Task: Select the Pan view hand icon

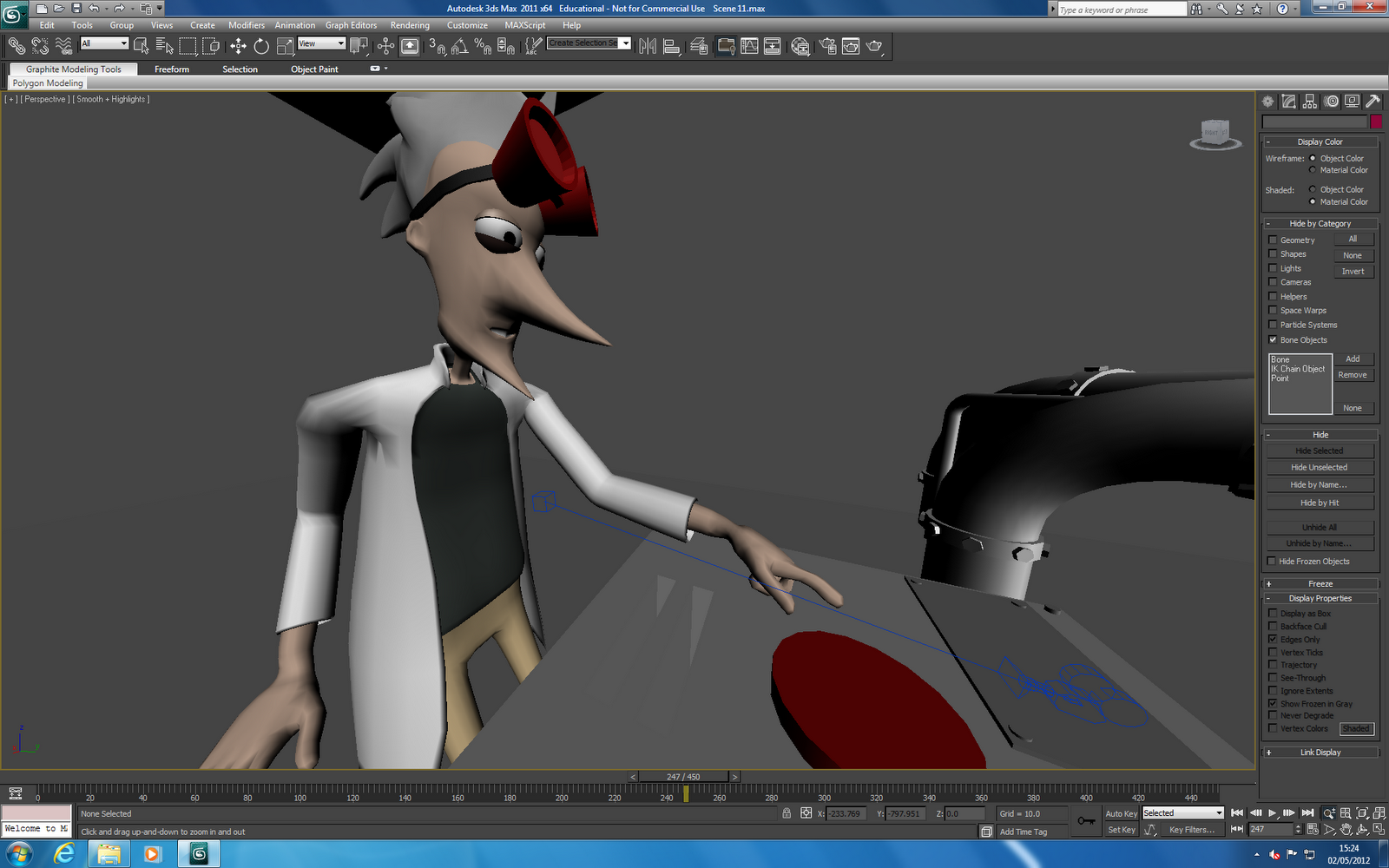Action: tap(1346, 830)
